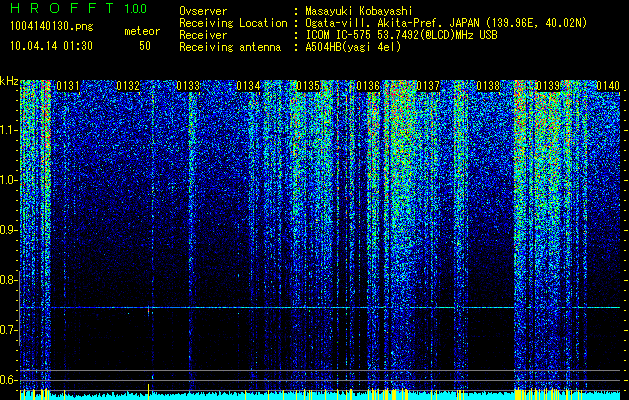
Task: Click the 0134 time marker
Action: pyautogui.click(x=248, y=86)
